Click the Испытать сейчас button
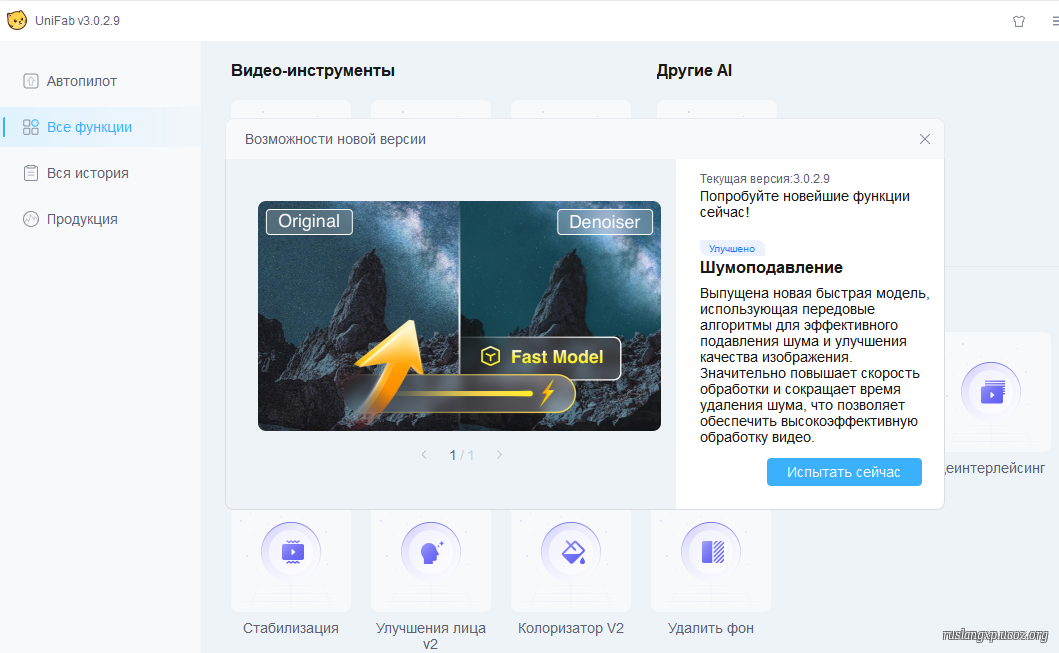The height and width of the screenshot is (653, 1059). [844, 472]
